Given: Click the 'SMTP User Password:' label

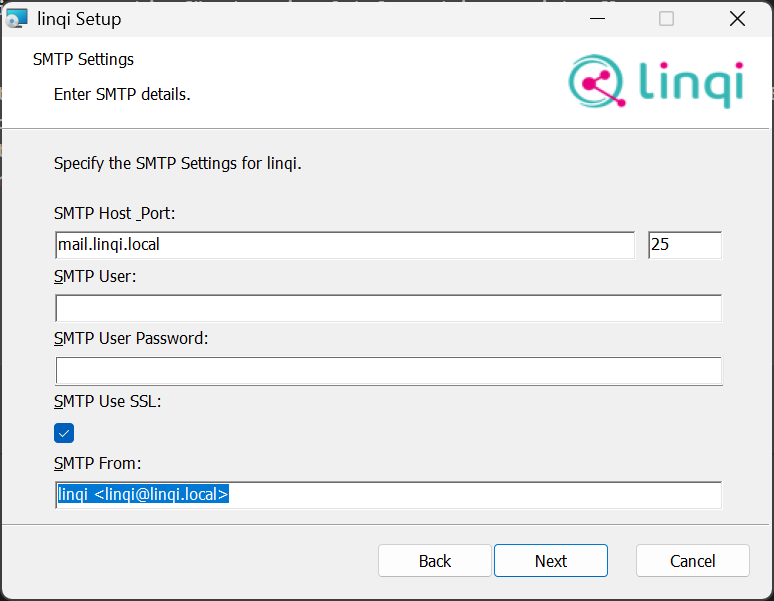Looking at the screenshot, I should pyautogui.click(x=131, y=338).
